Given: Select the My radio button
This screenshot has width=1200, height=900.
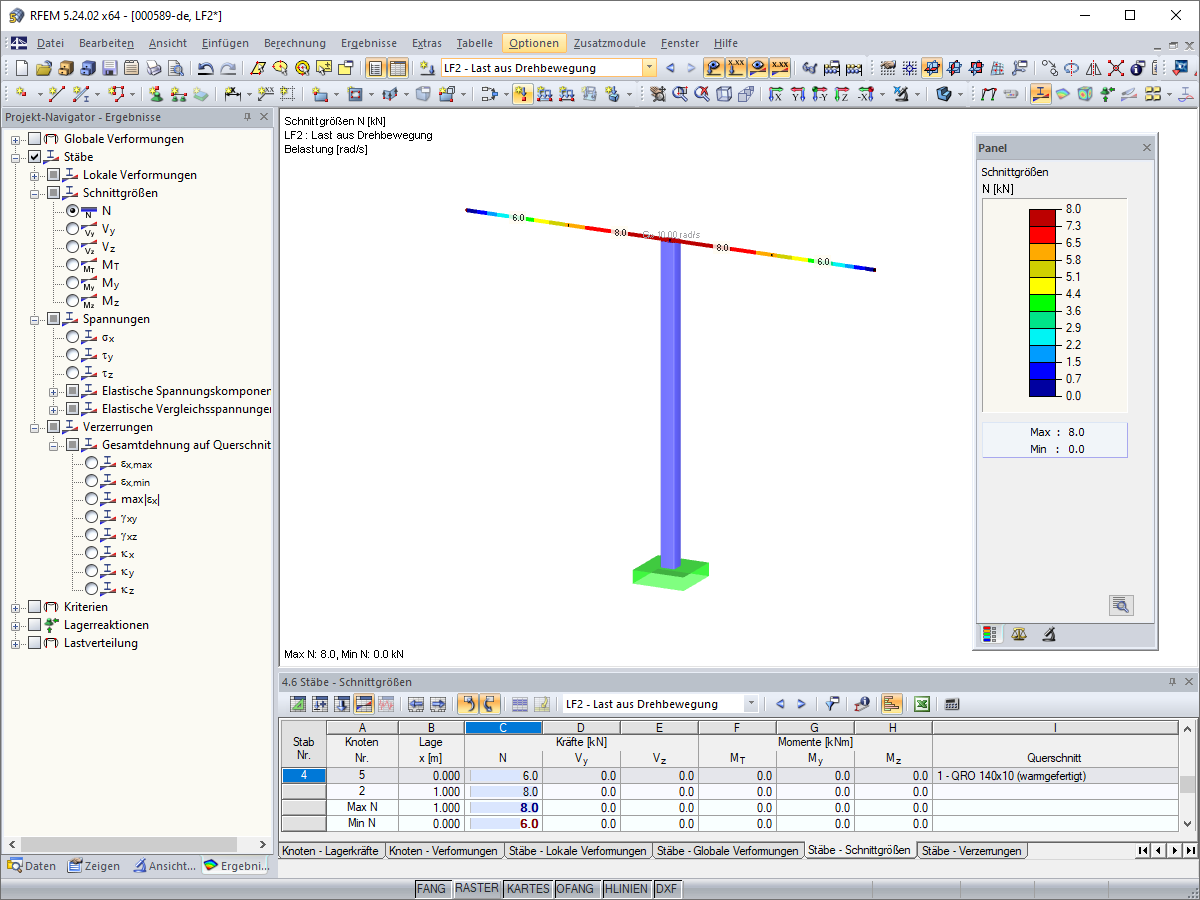Looking at the screenshot, I should tap(73, 283).
